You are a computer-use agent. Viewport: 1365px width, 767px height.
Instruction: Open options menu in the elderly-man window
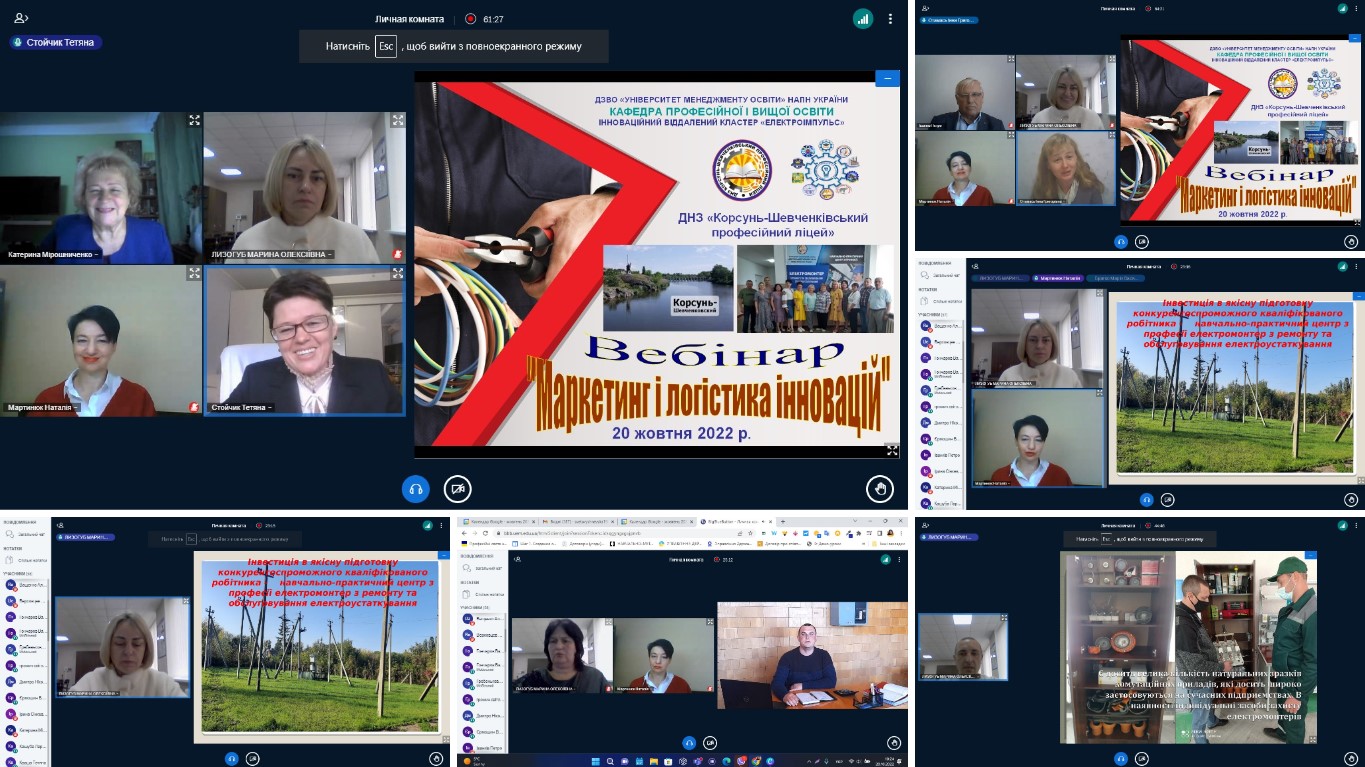pyautogui.click(x=1356, y=8)
